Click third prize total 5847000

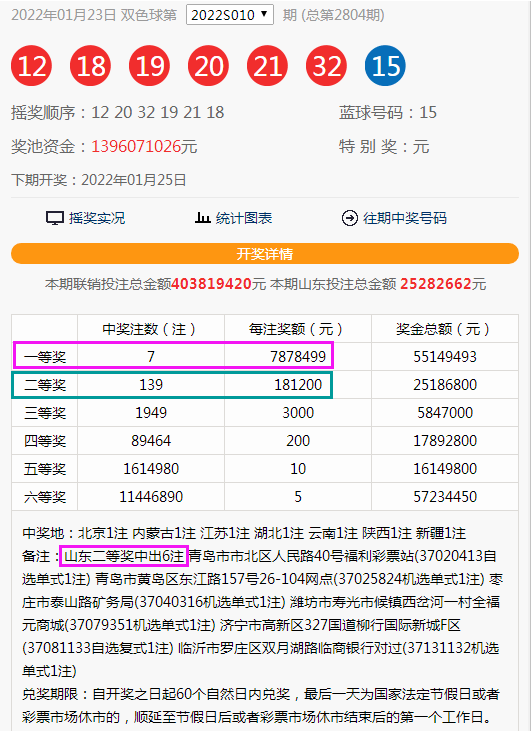click(x=445, y=413)
